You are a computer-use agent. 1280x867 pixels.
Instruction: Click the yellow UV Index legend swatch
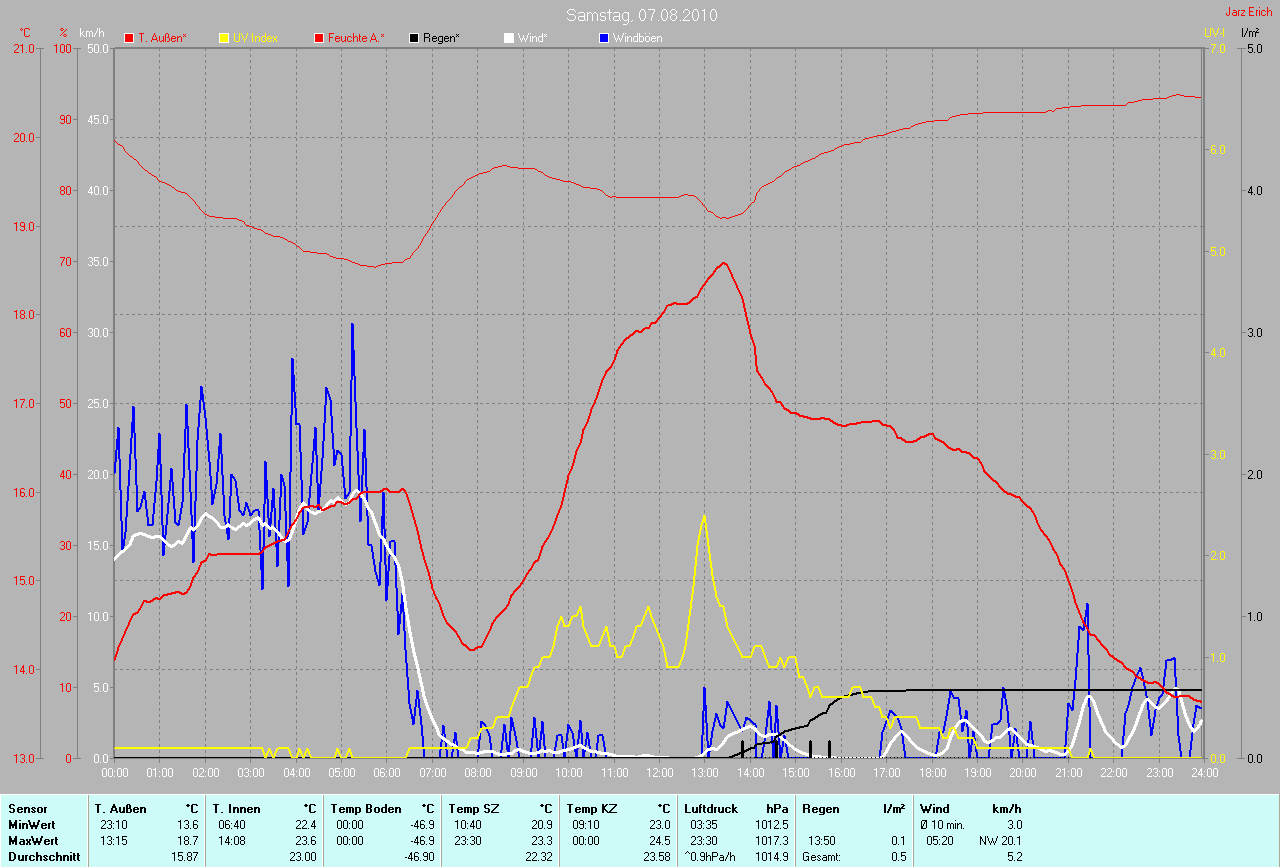pyautogui.click(x=224, y=38)
